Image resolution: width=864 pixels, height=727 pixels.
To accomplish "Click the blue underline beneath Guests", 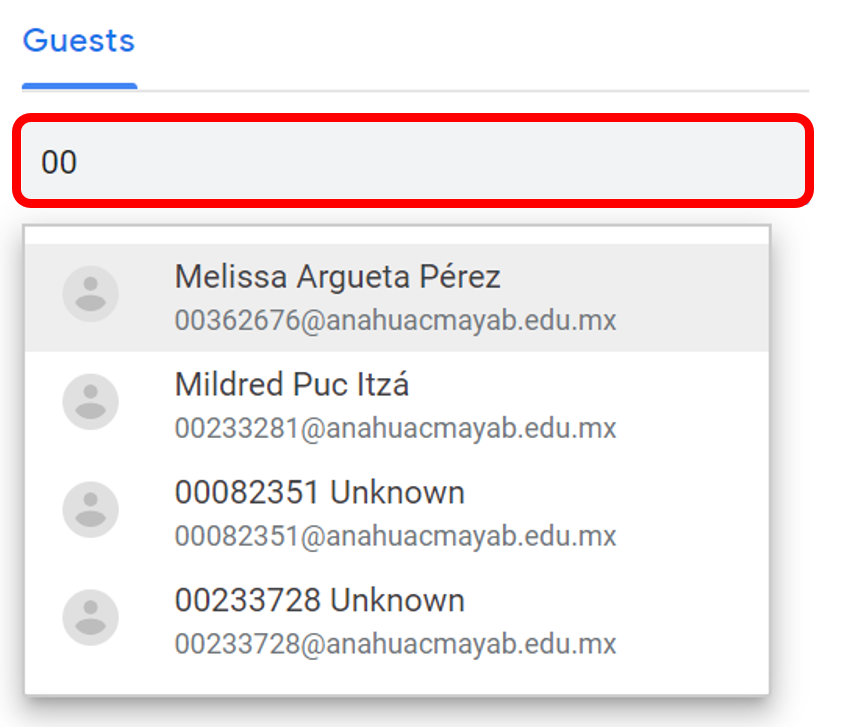I will (79, 86).
